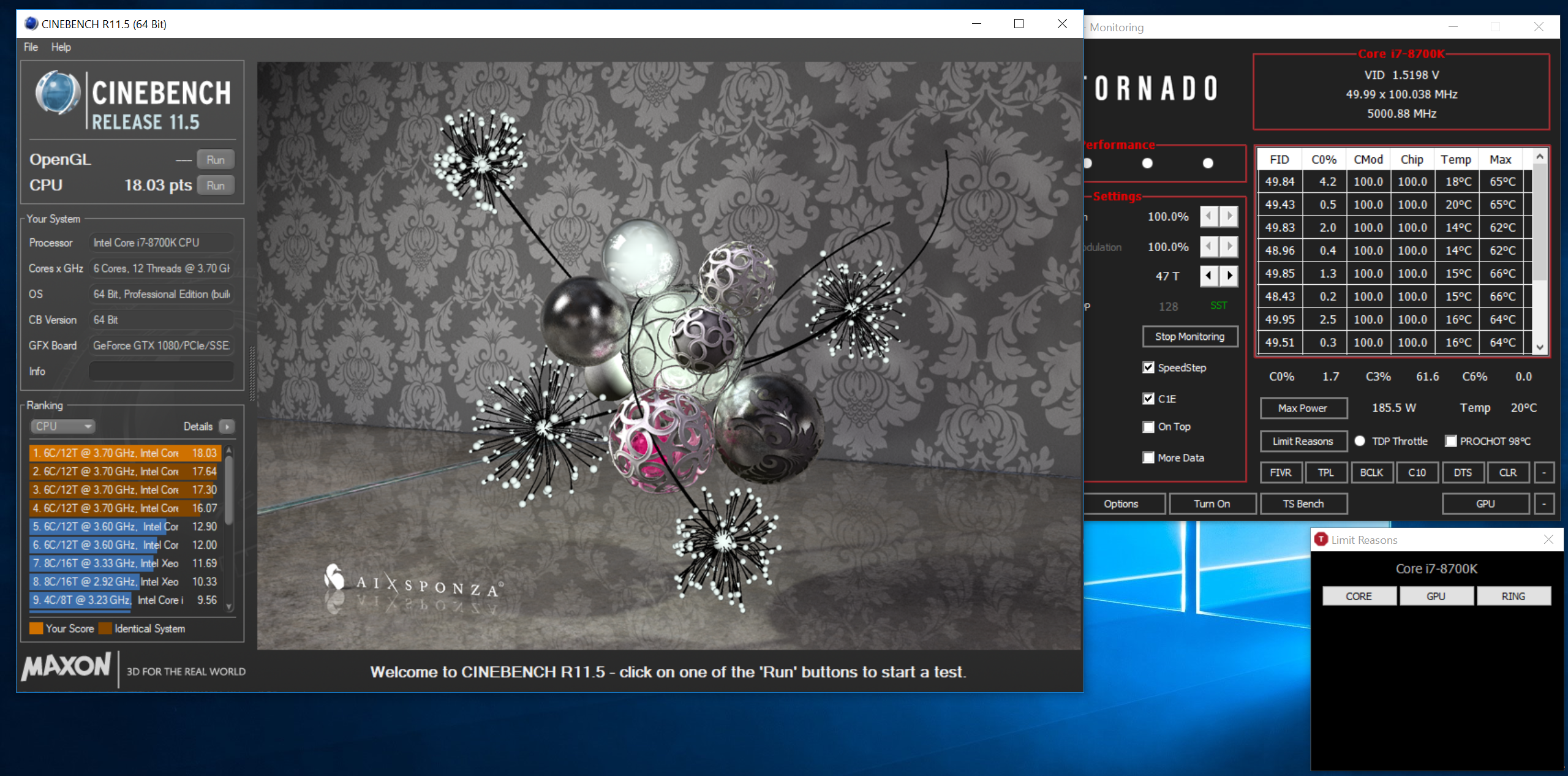Click the minus button next to CLR
Screen dimensions: 1568x776
point(1544,472)
